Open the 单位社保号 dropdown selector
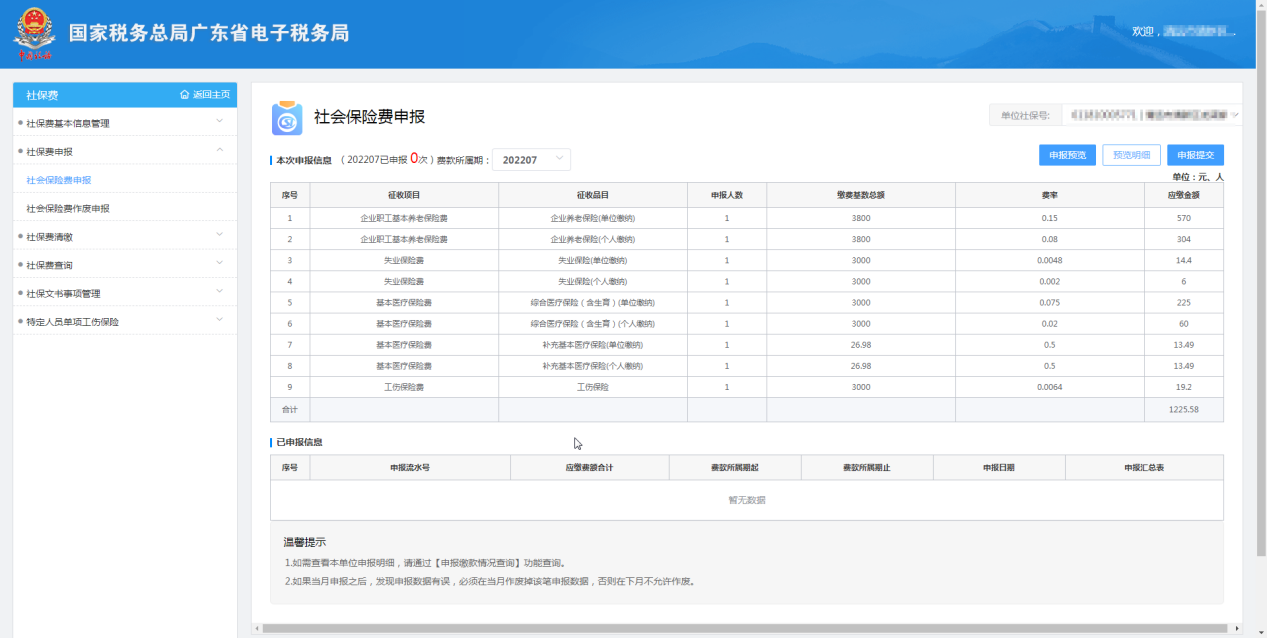Screen dimensions: 1267x638 (x=1150, y=116)
